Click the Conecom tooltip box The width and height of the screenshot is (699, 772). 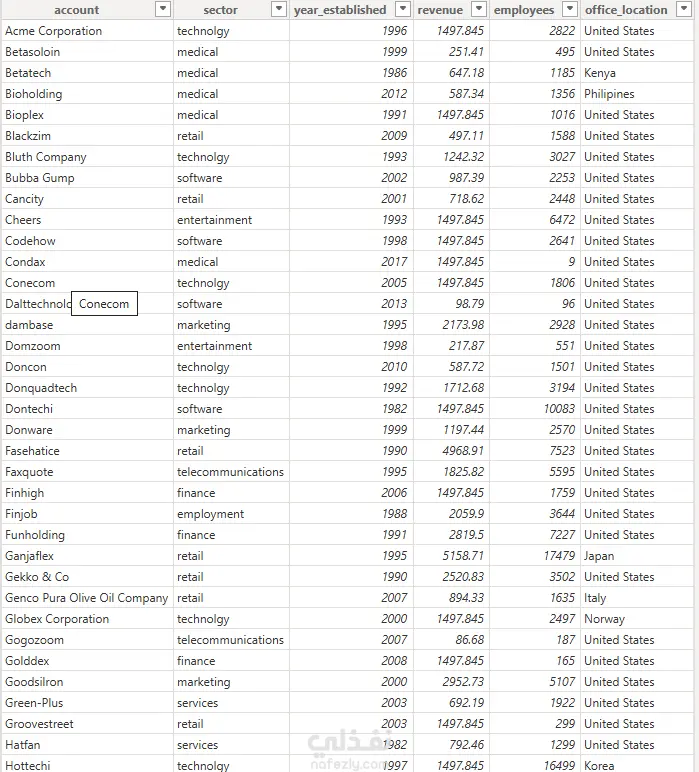pos(104,304)
